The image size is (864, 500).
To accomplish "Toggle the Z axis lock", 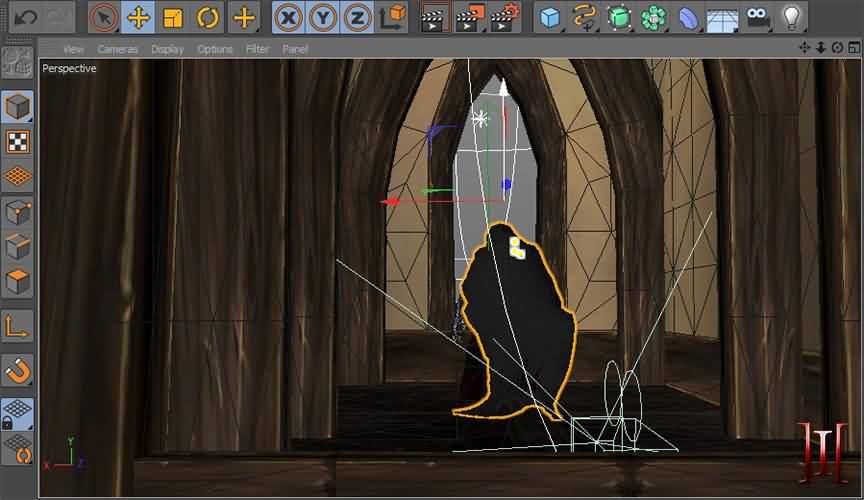I will (x=357, y=18).
